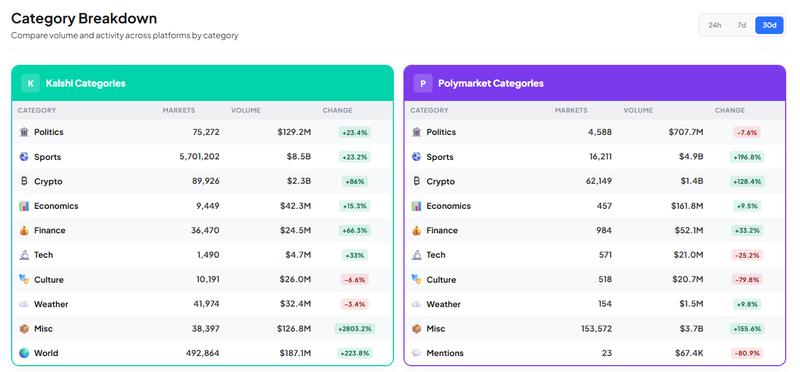The width and height of the screenshot is (800, 372).
Task: Click the Polymarket Tech -25.2% change badge
Action: [x=747, y=255]
